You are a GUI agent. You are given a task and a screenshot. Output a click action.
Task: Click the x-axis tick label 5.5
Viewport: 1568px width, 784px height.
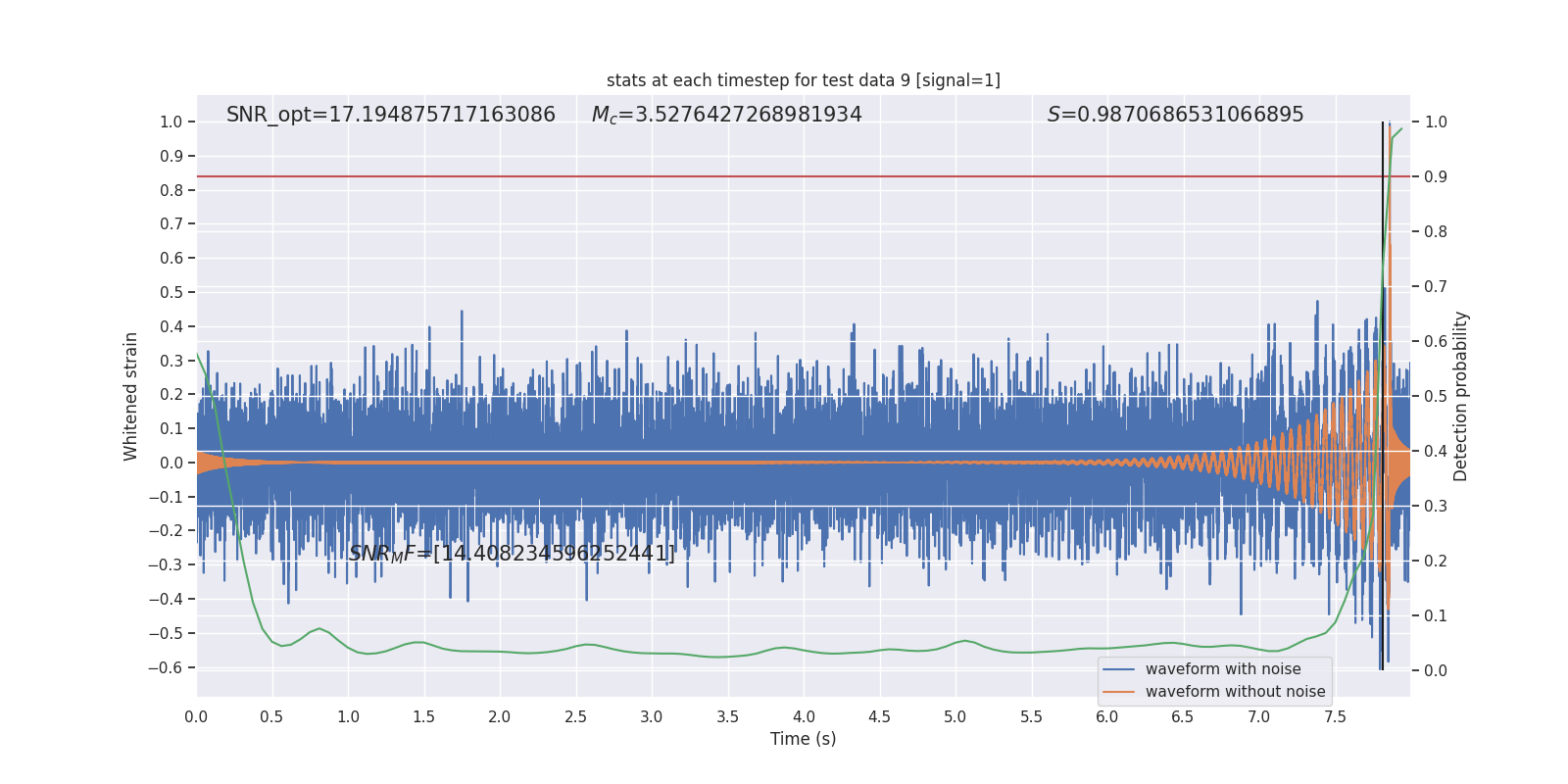coord(1031,716)
